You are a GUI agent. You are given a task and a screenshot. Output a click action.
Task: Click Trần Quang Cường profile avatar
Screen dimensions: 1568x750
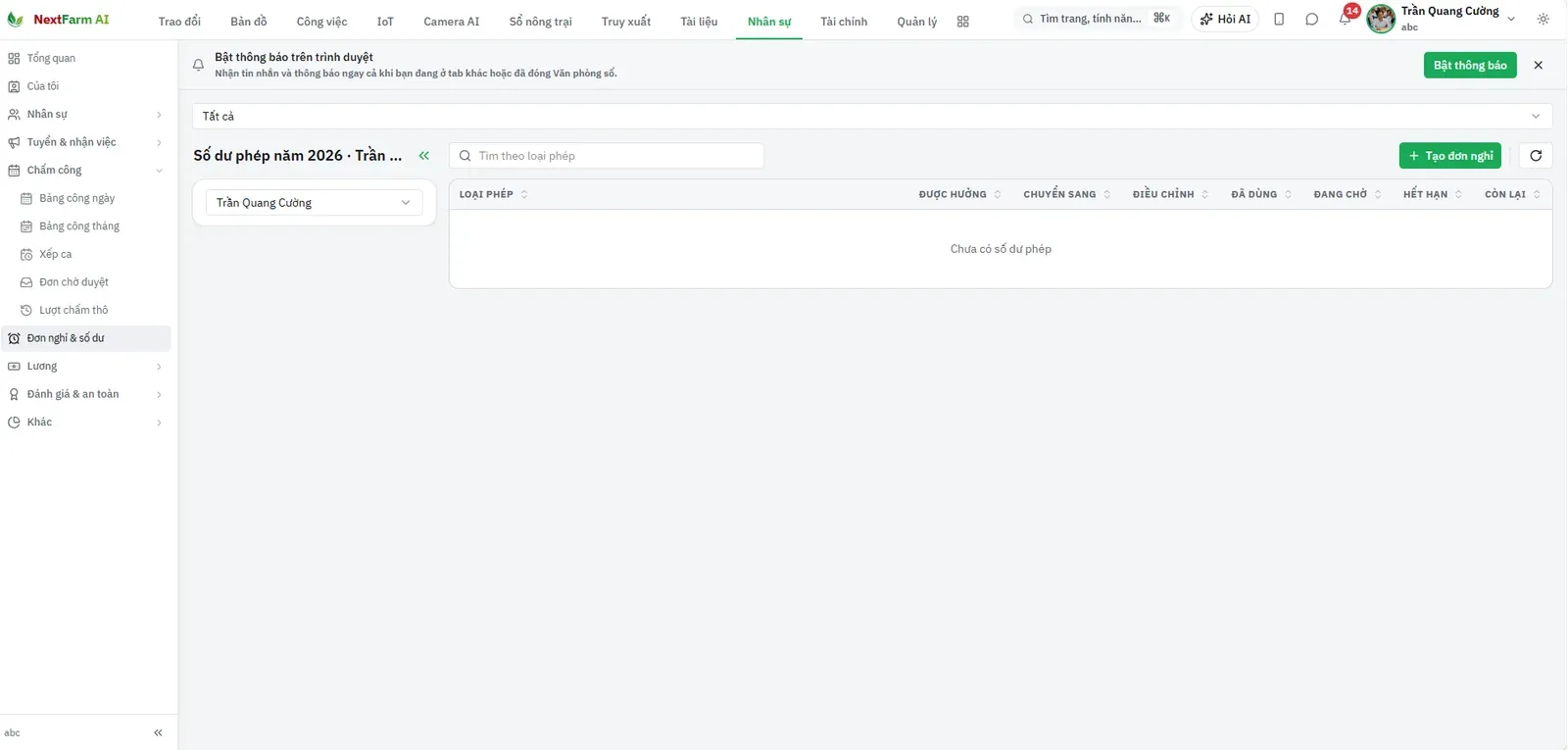(1381, 19)
